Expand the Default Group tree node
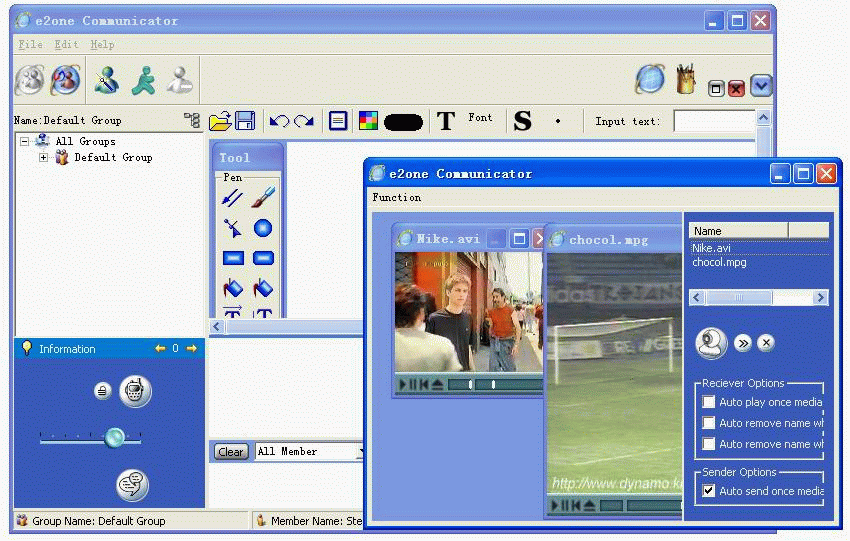Viewport: 850px width, 541px height. coord(44,157)
